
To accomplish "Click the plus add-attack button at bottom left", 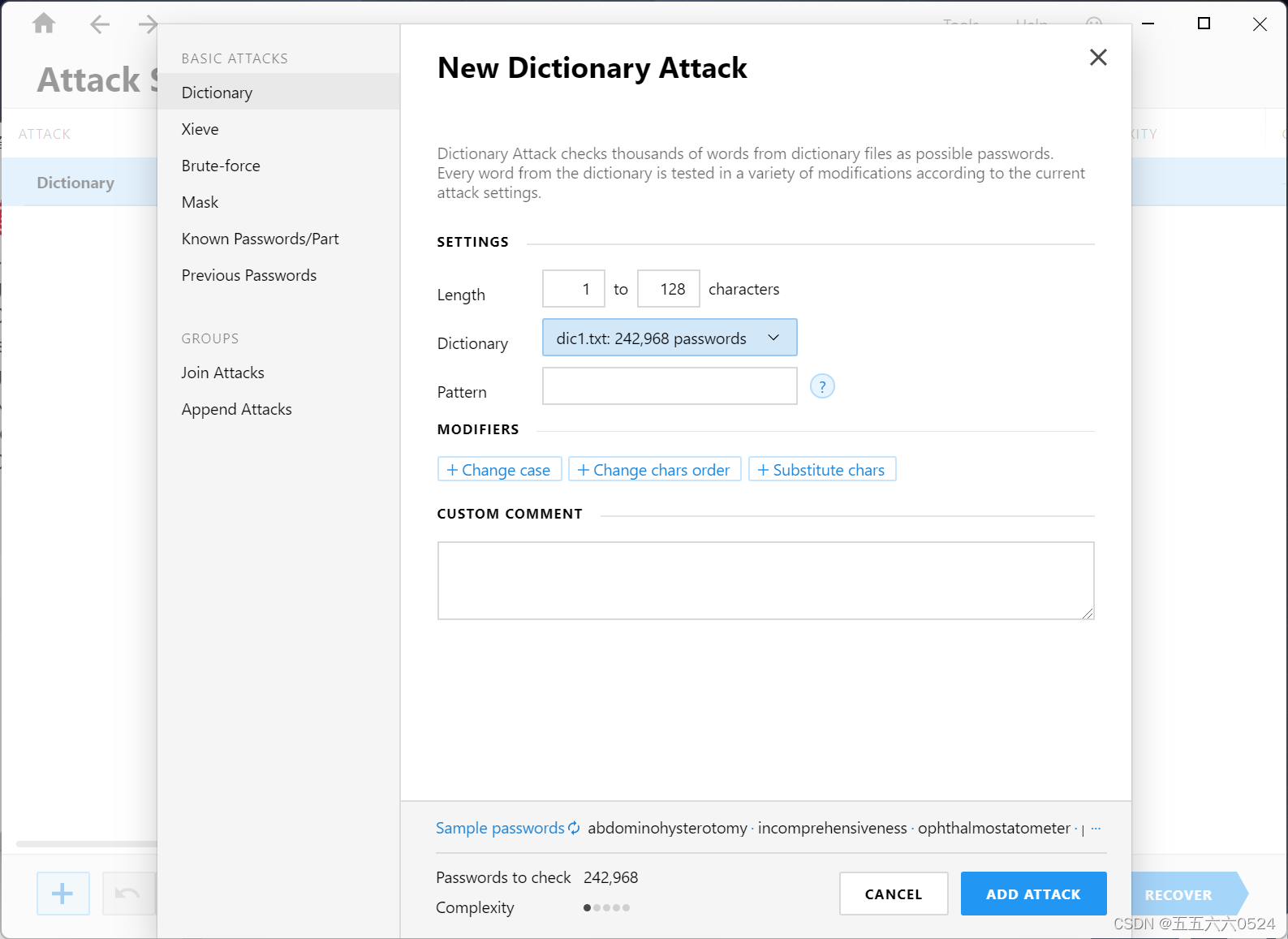I will (x=62, y=894).
